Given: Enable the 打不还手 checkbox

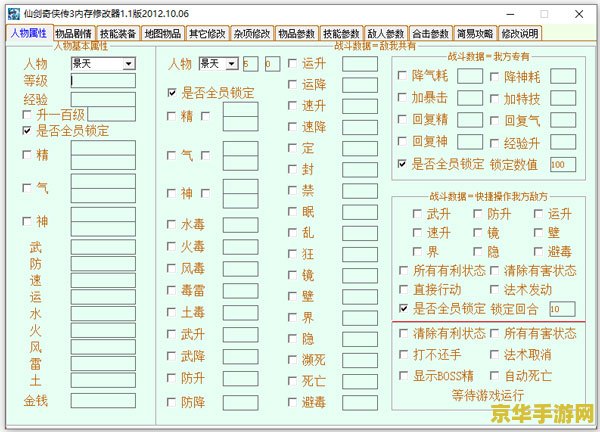Looking at the screenshot, I should (x=403, y=354).
